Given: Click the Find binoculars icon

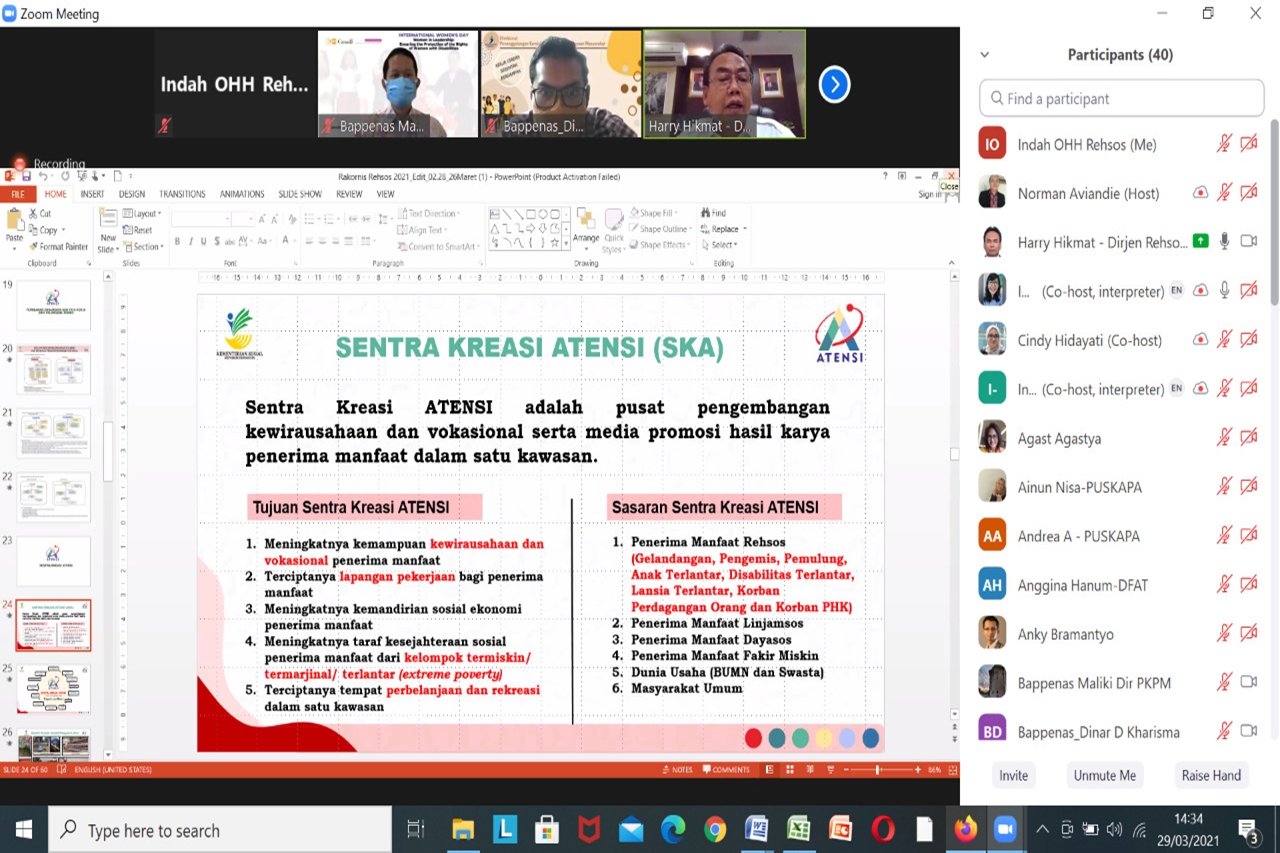Looking at the screenshot, I should point(706,213).
